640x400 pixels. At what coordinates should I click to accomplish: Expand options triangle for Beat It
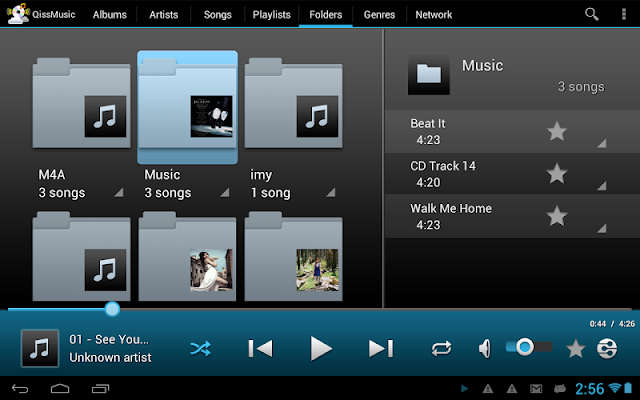(602, 143)
